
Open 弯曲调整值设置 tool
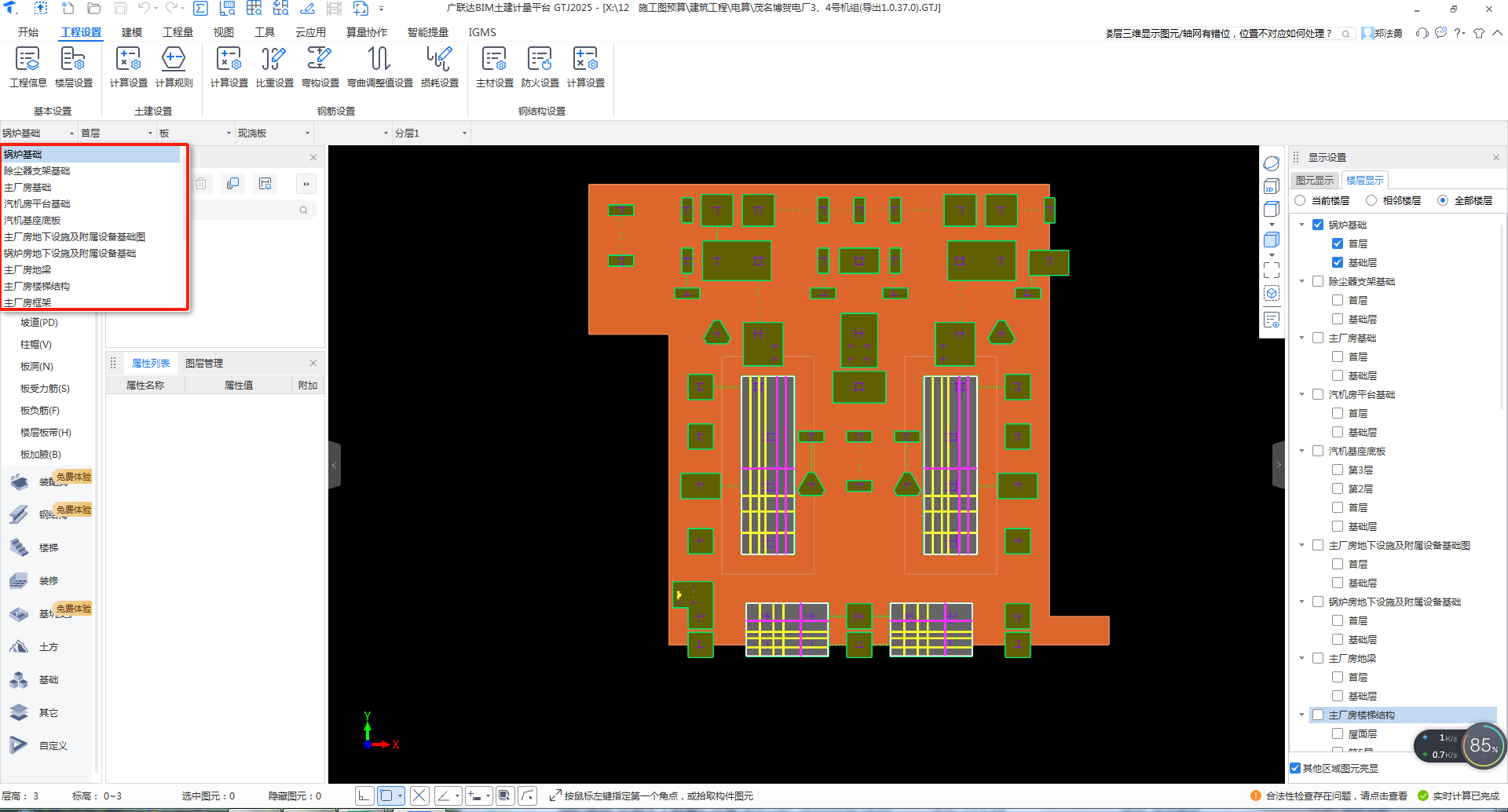click(380, 67)
